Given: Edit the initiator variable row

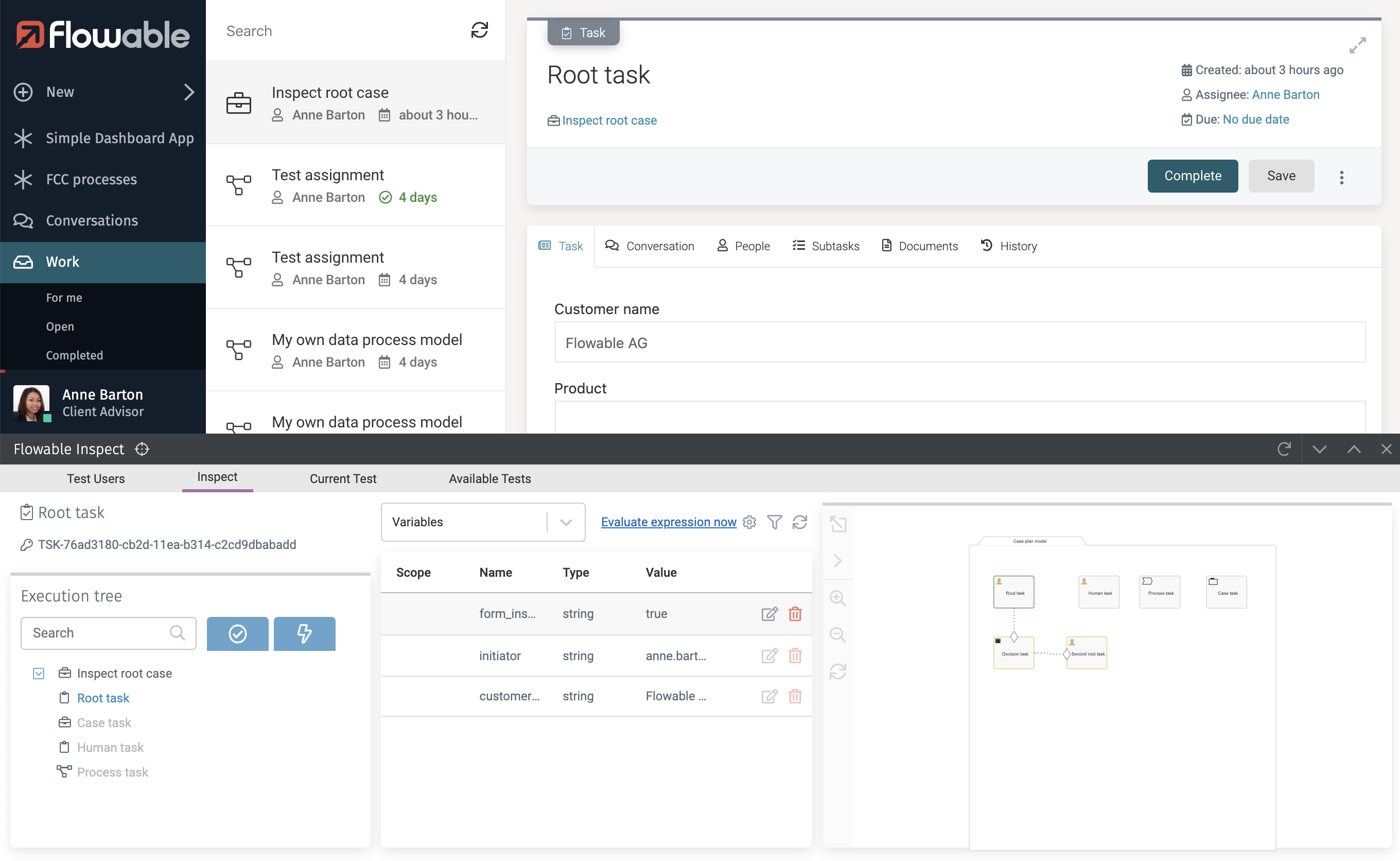Looking at the screenshot, I should (769, 656).
